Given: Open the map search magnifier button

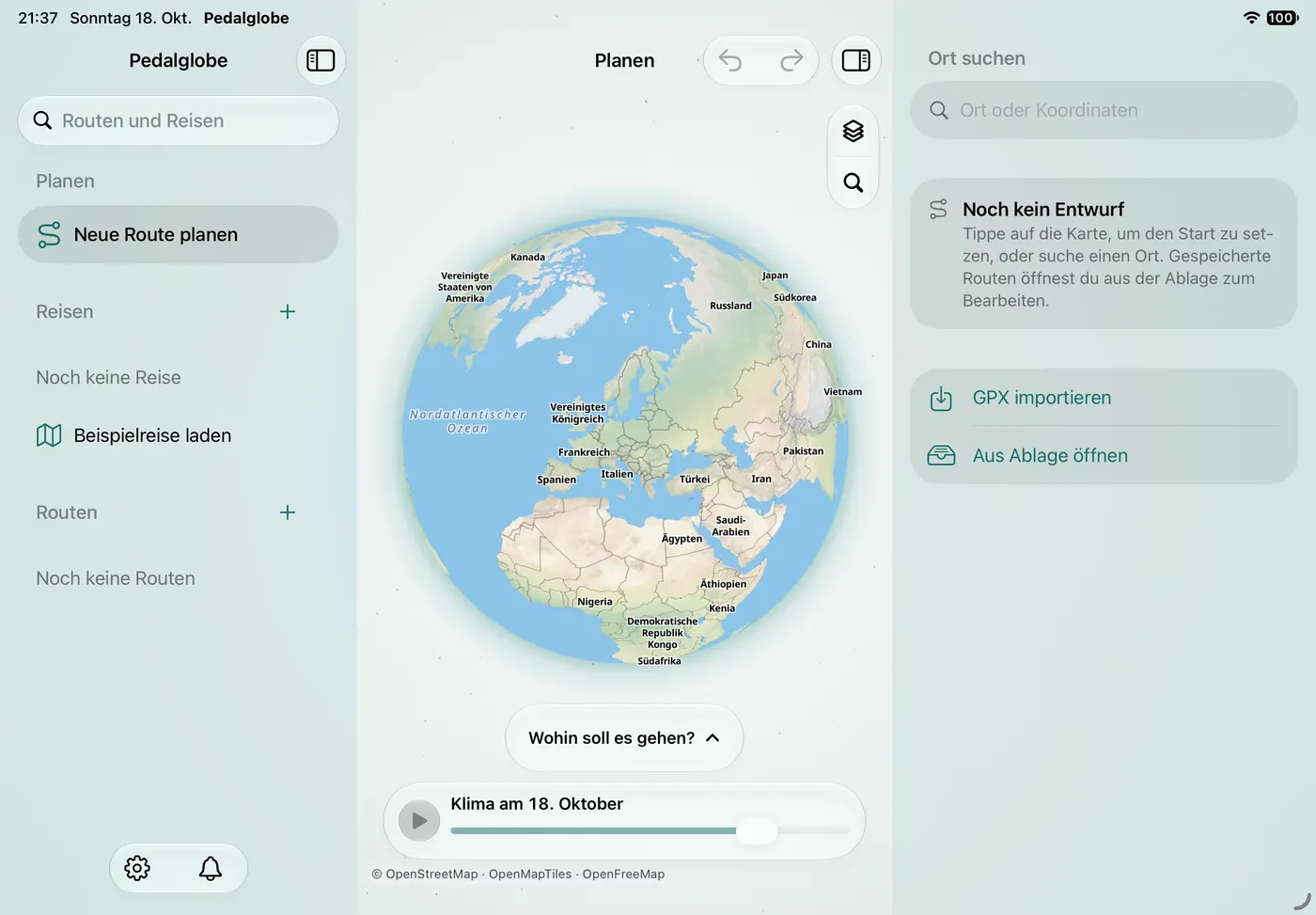Looking at the screenshot, I should (x=853, y=182).
